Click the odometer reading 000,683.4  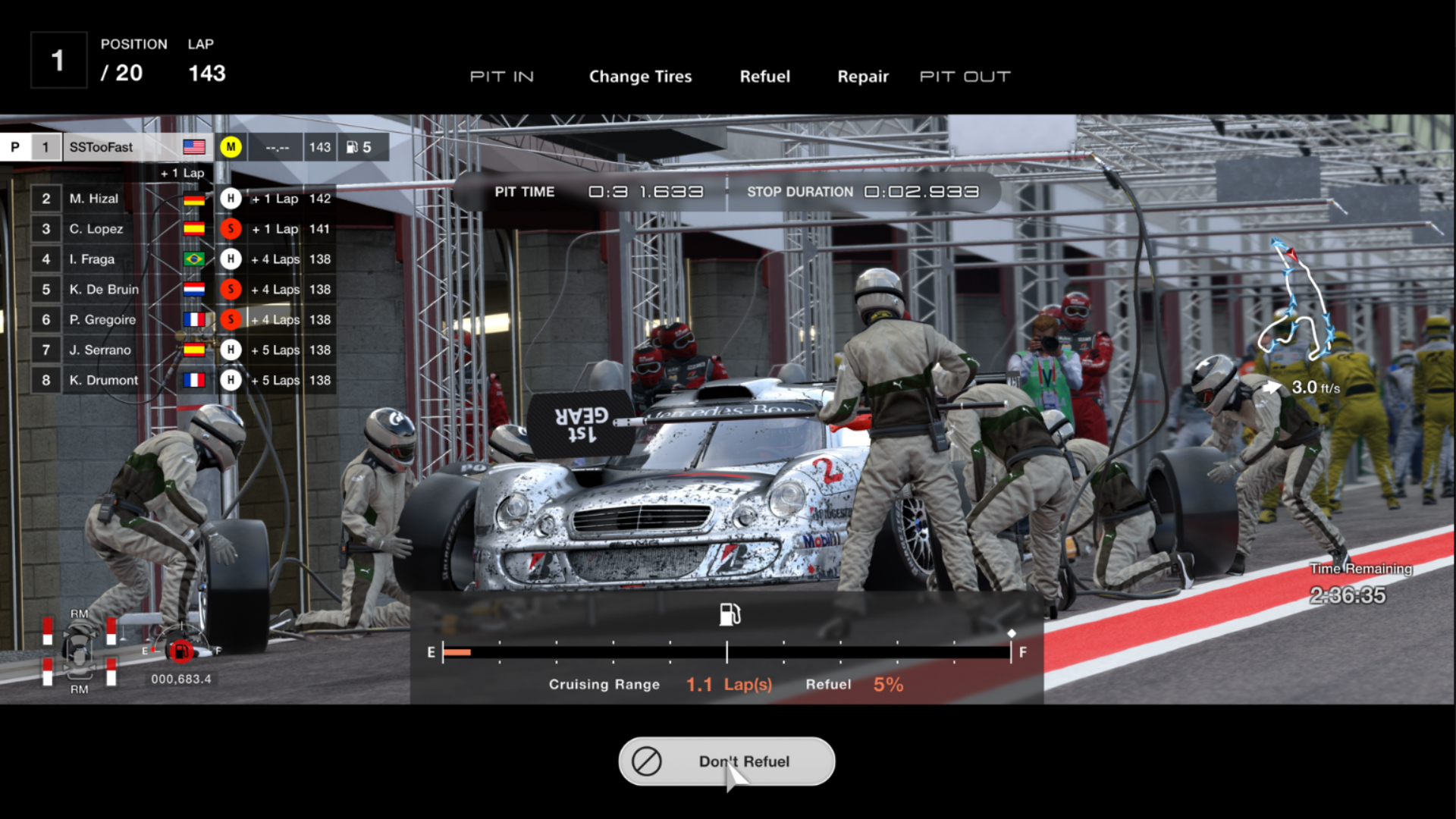coord(180,679)
